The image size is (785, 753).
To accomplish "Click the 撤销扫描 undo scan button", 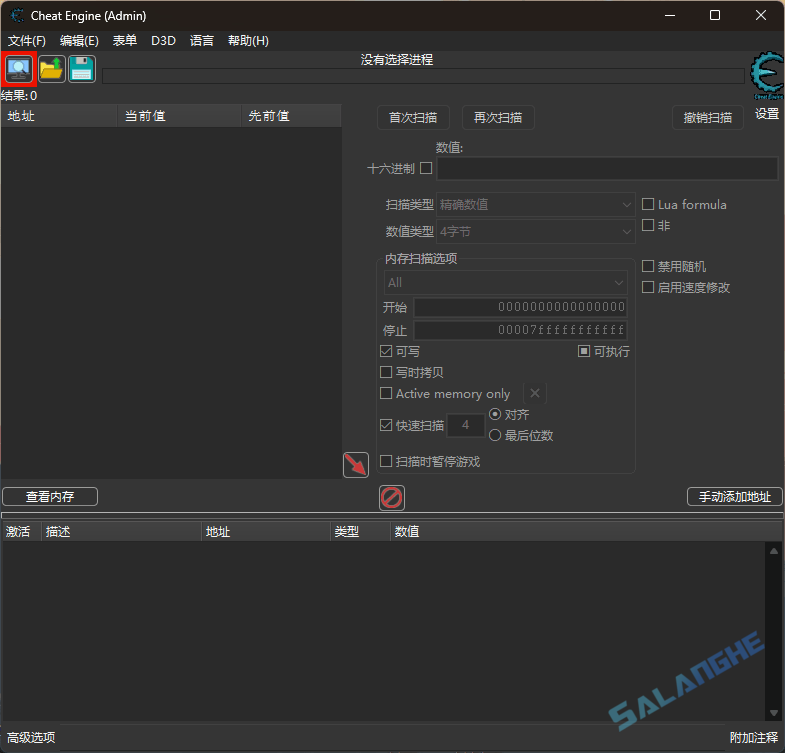I will coord(708,118).
